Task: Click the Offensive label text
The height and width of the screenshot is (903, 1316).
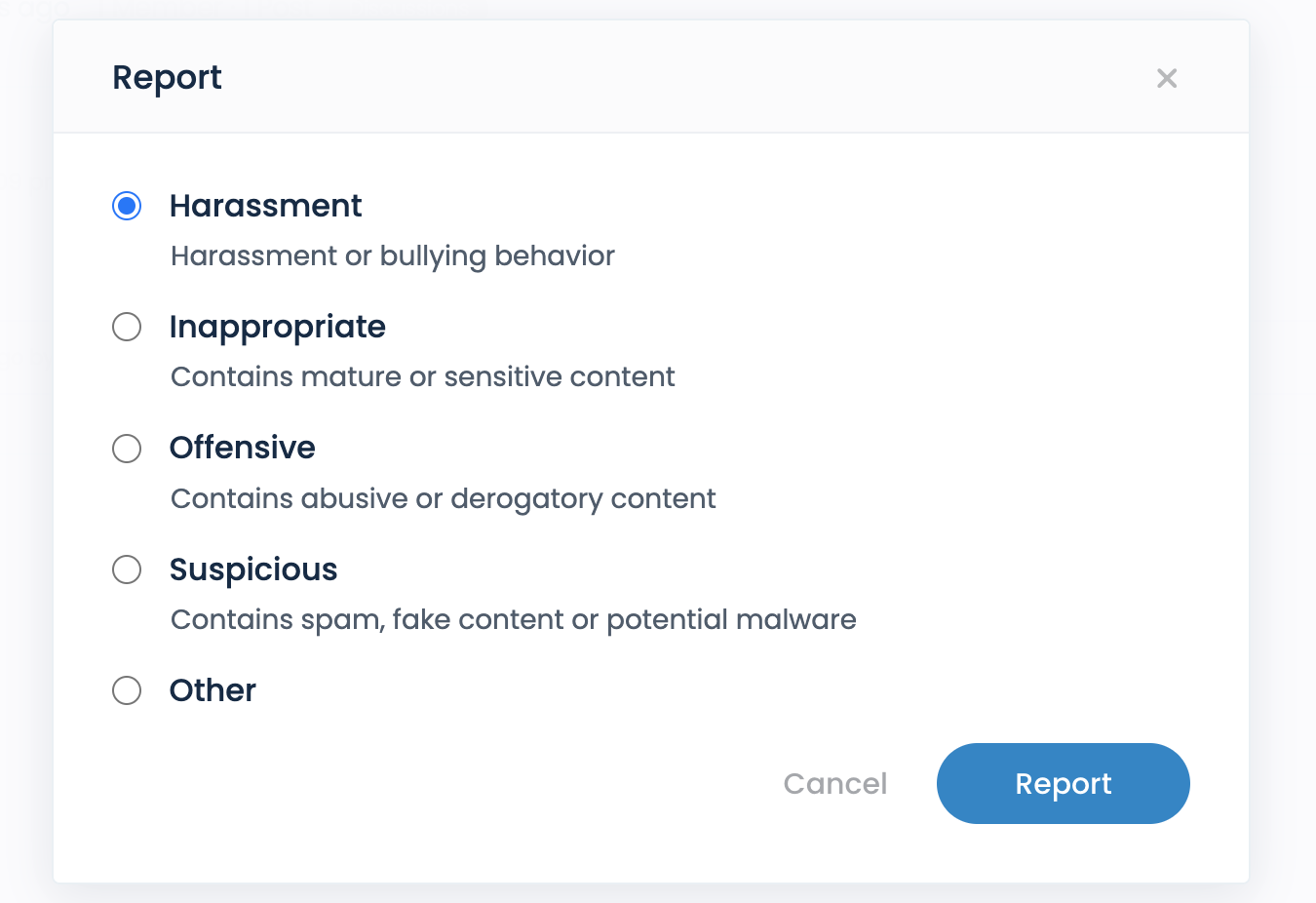Action: pos(243,449)
